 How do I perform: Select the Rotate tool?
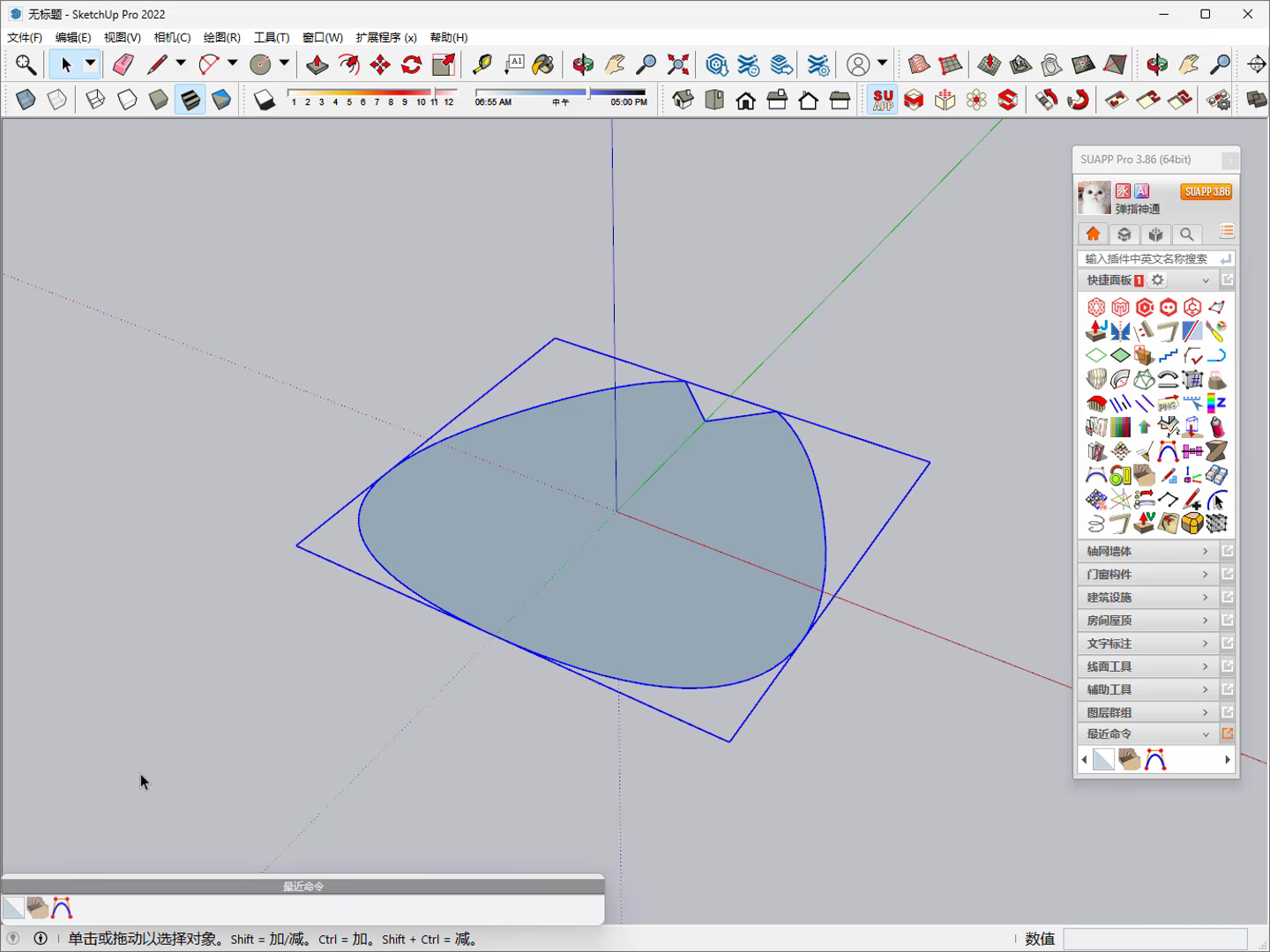[x=412, y=64]
